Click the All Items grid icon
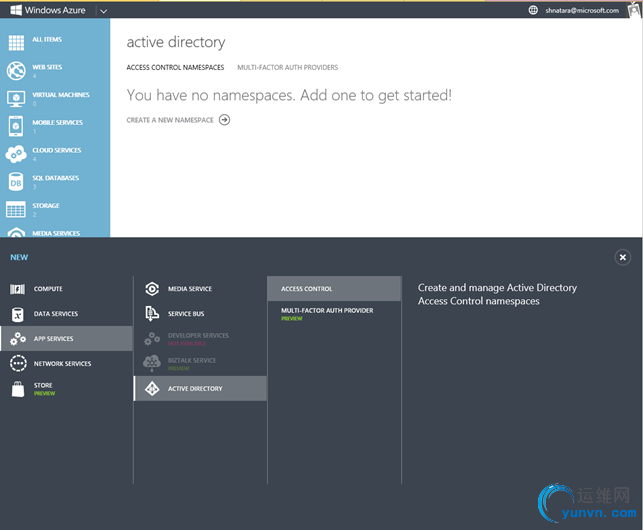The image size is (643, 530). (x=16, y=43)
